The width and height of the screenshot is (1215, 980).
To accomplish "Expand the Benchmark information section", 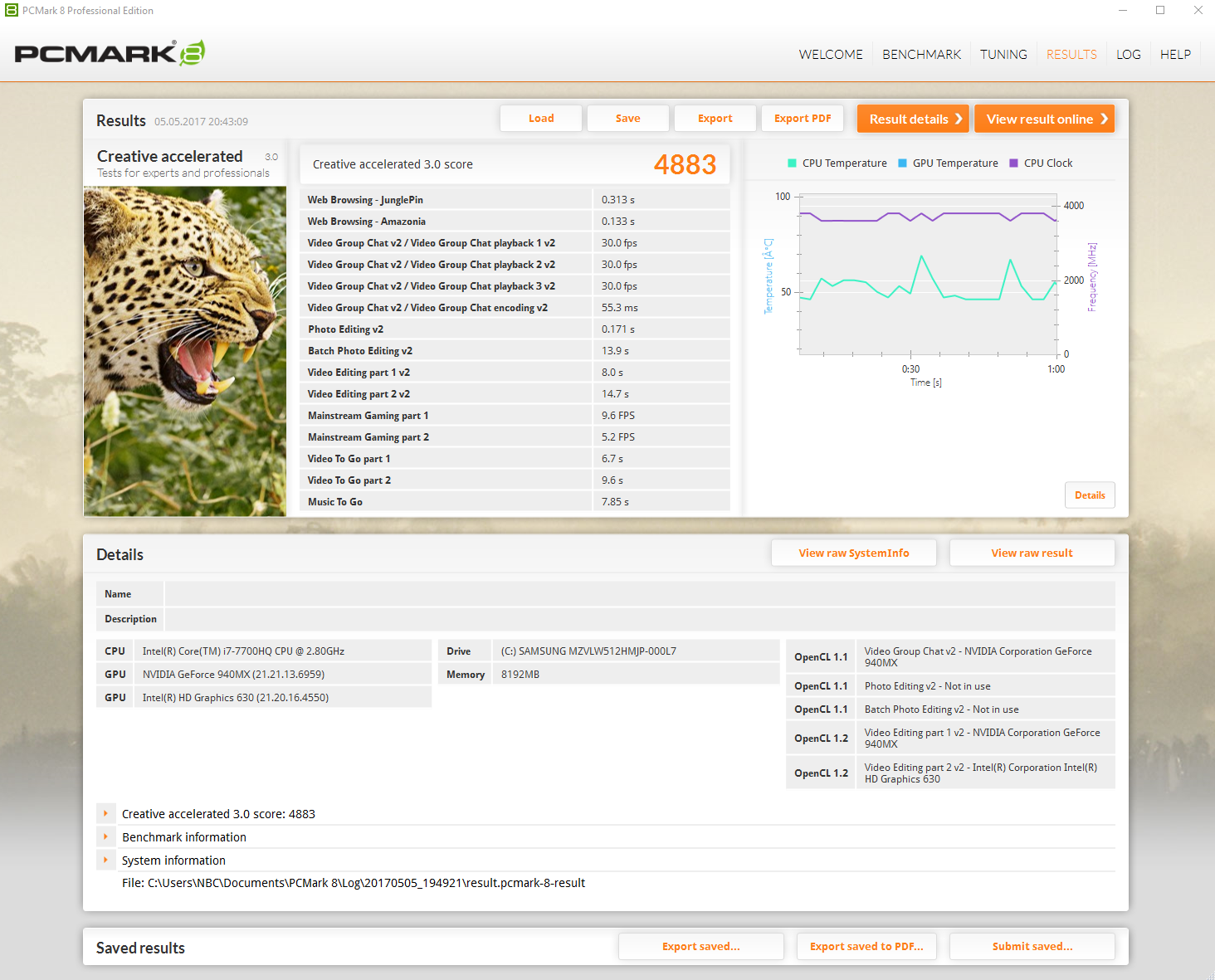I will 105,837.
